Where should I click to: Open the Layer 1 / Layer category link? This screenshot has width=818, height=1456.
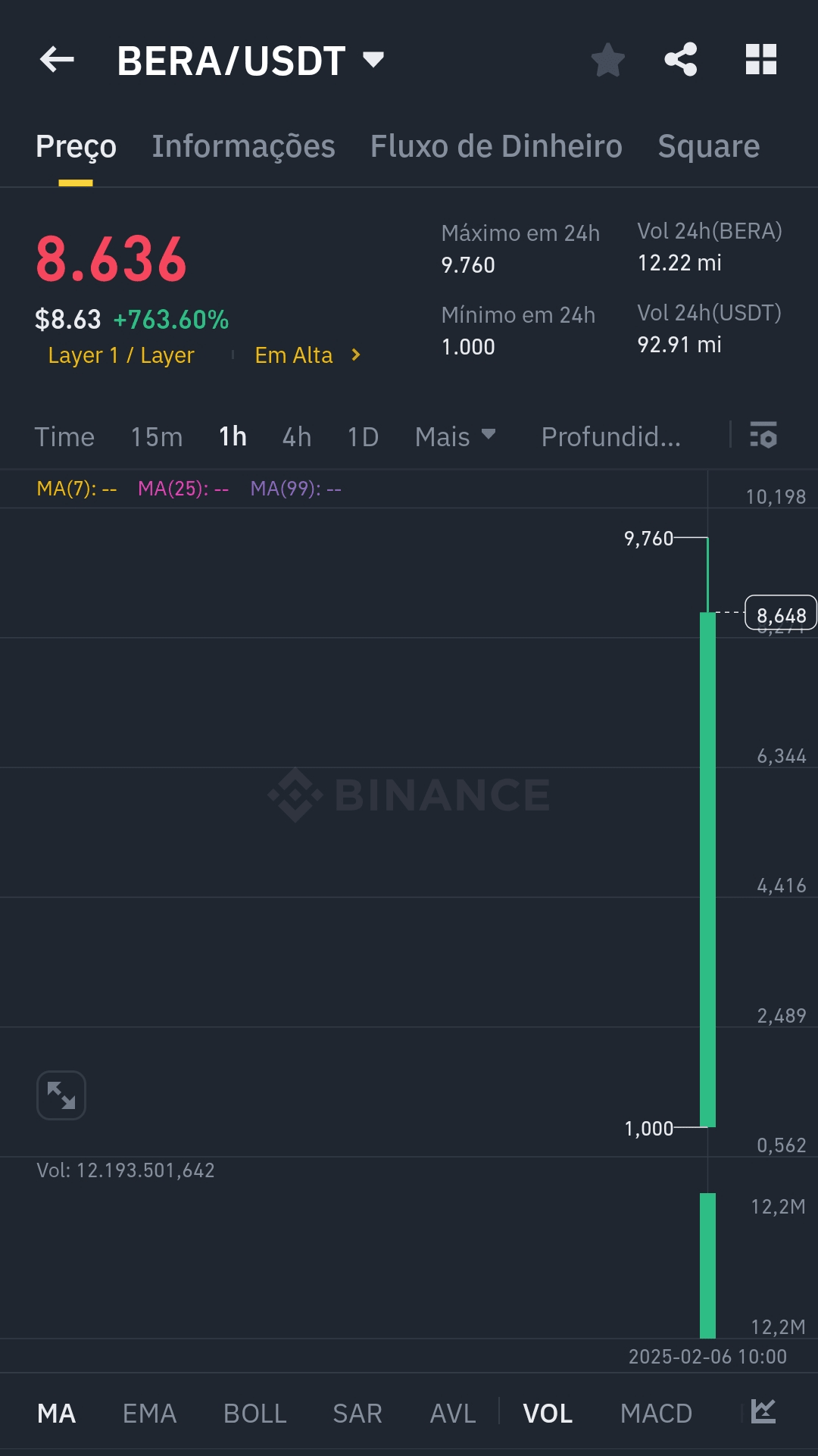(121, 355)
